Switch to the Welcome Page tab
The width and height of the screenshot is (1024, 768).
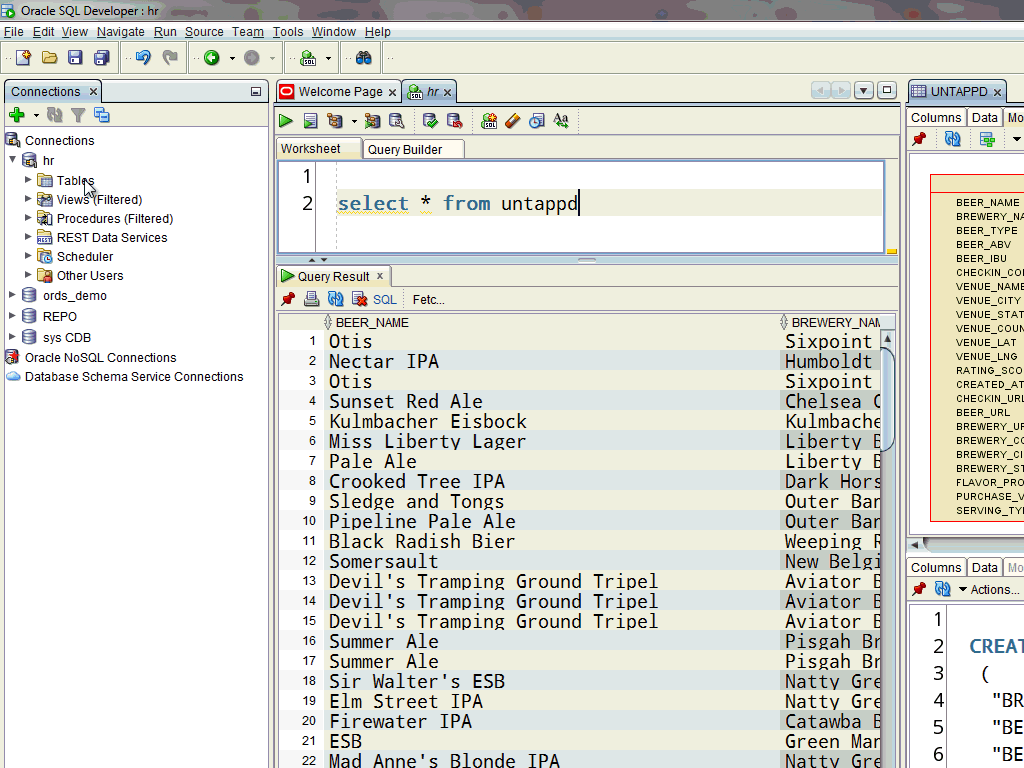click(338, 92)
